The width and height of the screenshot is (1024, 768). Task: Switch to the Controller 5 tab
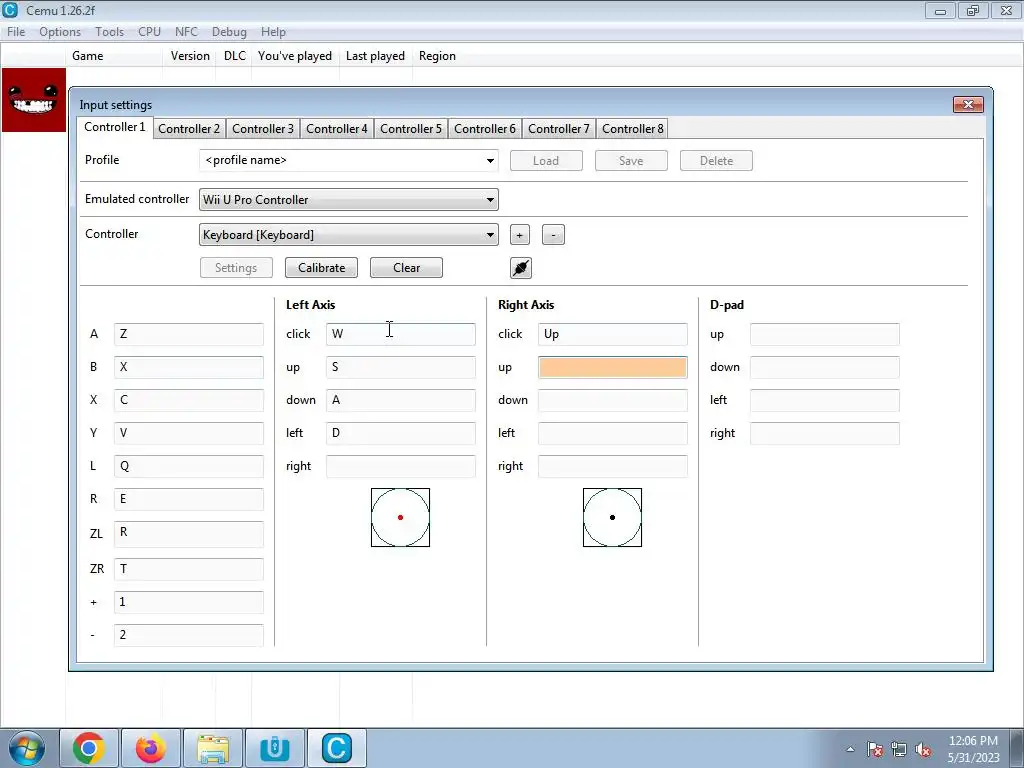coord(411,129)
